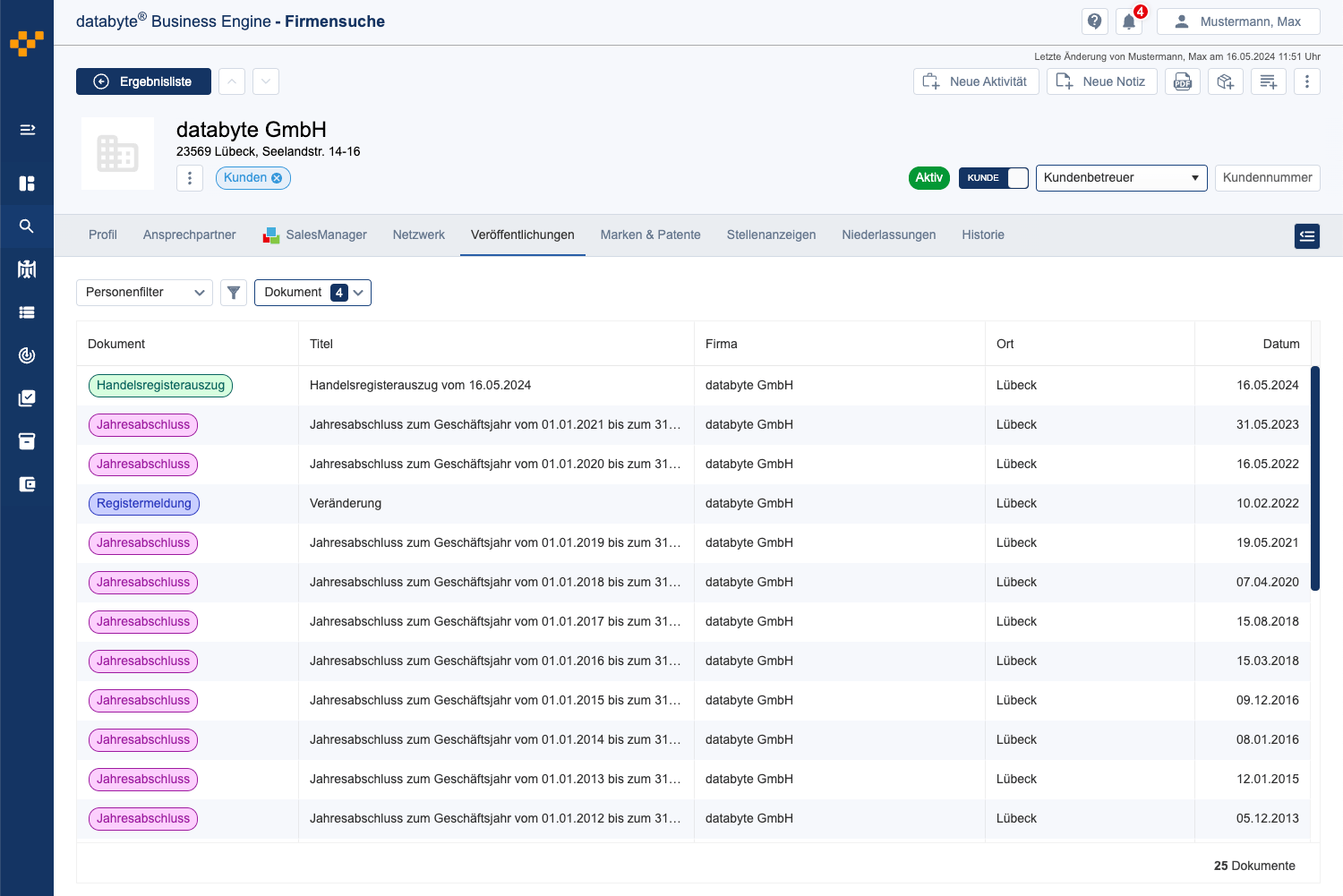Image resolution: width=1343 pixels, height=896 pixels.
Task: Switch to the Marken & Patente tab
Action: pyautogui.click(x=650, y=235)
